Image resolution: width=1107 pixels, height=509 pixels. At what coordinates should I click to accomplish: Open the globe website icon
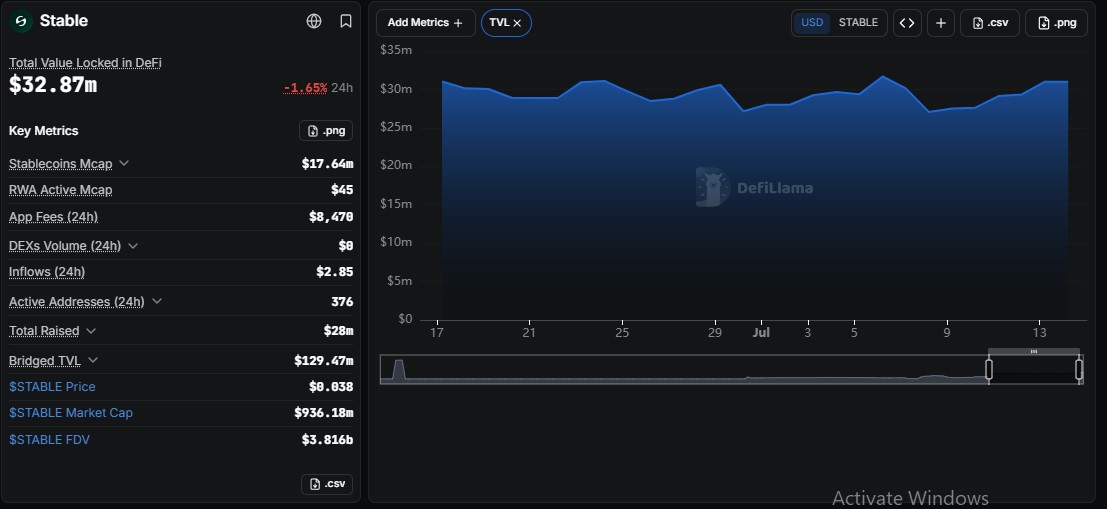tap(314, 21)
